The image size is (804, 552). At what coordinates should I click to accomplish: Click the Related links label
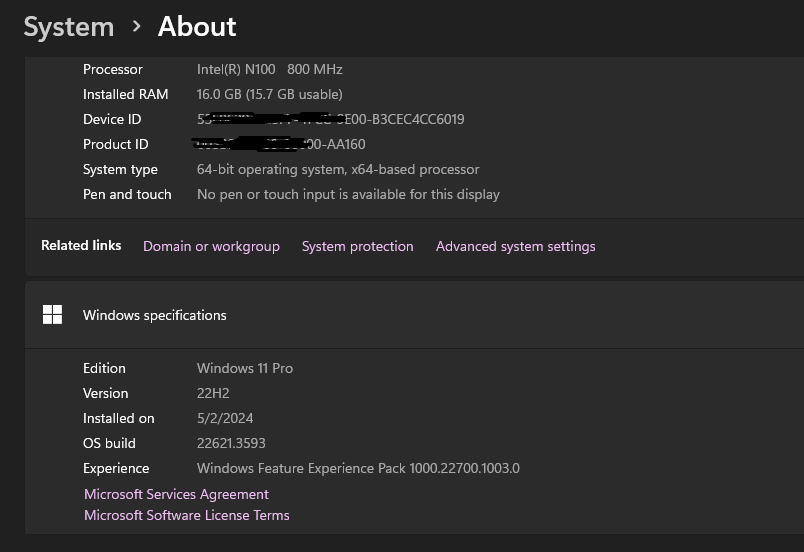81,246
